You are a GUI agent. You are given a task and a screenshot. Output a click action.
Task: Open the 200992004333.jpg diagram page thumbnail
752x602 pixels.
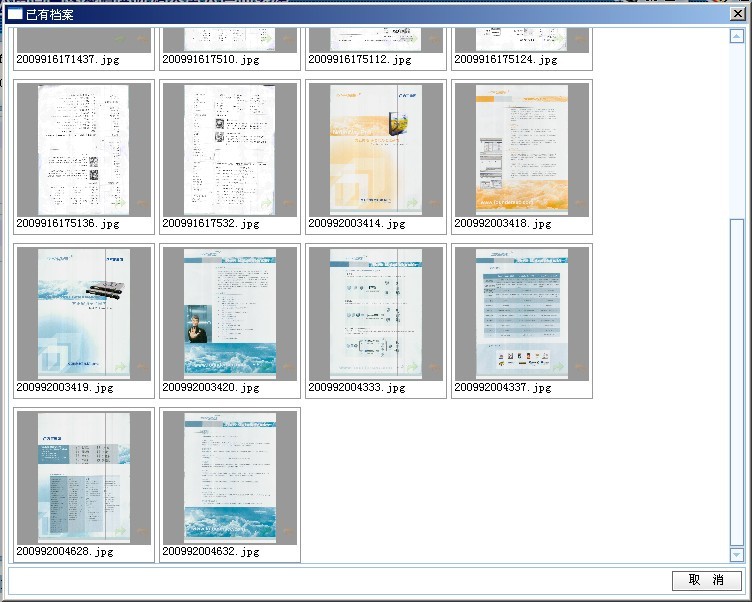click(x=376, y=314)
